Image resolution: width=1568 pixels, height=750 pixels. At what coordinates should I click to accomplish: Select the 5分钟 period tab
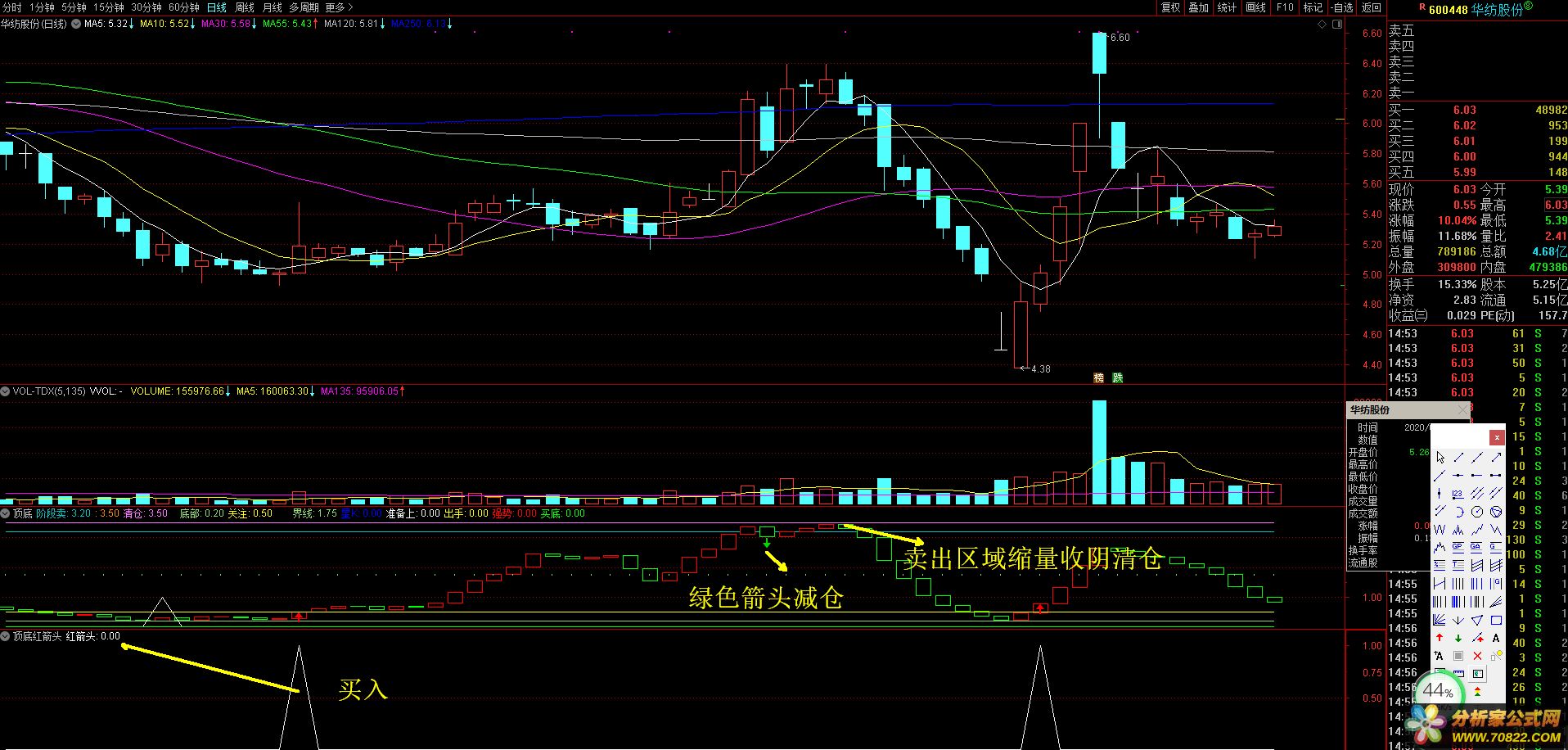point(74,7)
